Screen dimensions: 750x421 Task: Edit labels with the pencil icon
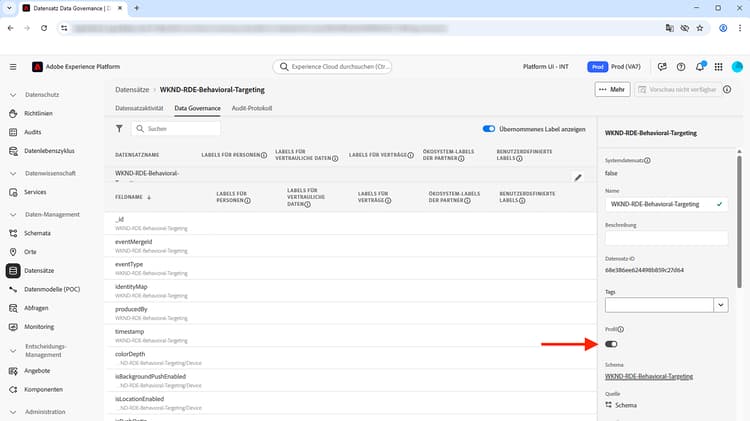(578, 177)
